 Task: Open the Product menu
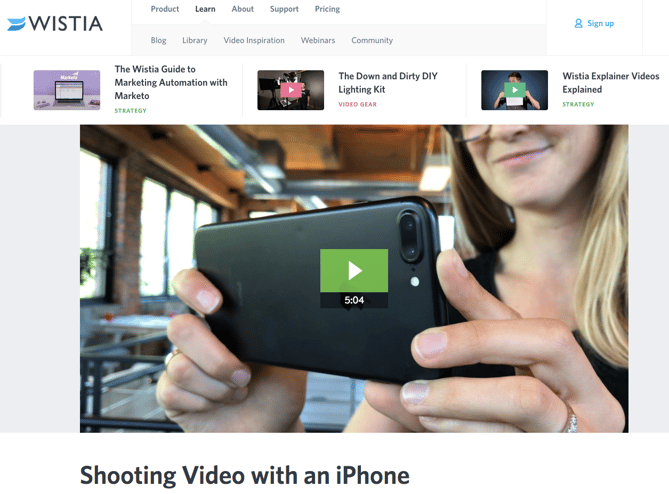165,9
